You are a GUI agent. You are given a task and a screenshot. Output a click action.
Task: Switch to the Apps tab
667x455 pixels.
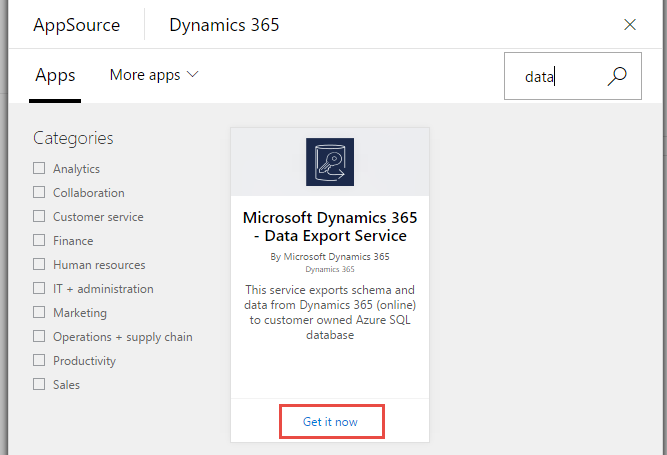(55, 75)
